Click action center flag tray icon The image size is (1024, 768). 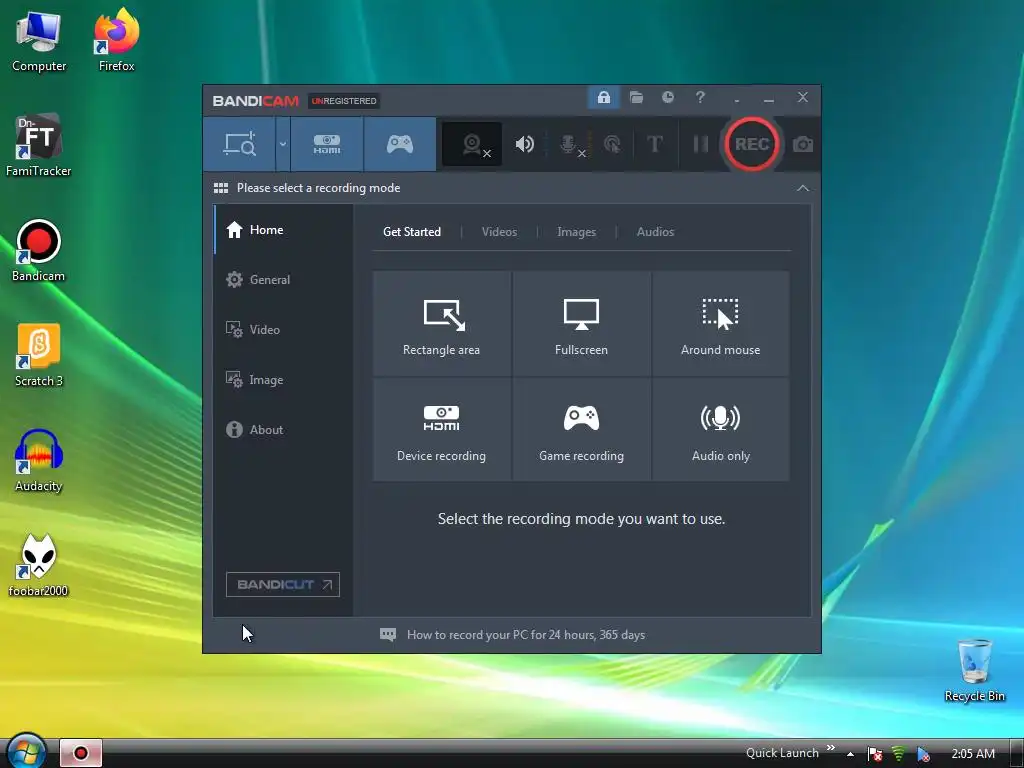[874, 754]
